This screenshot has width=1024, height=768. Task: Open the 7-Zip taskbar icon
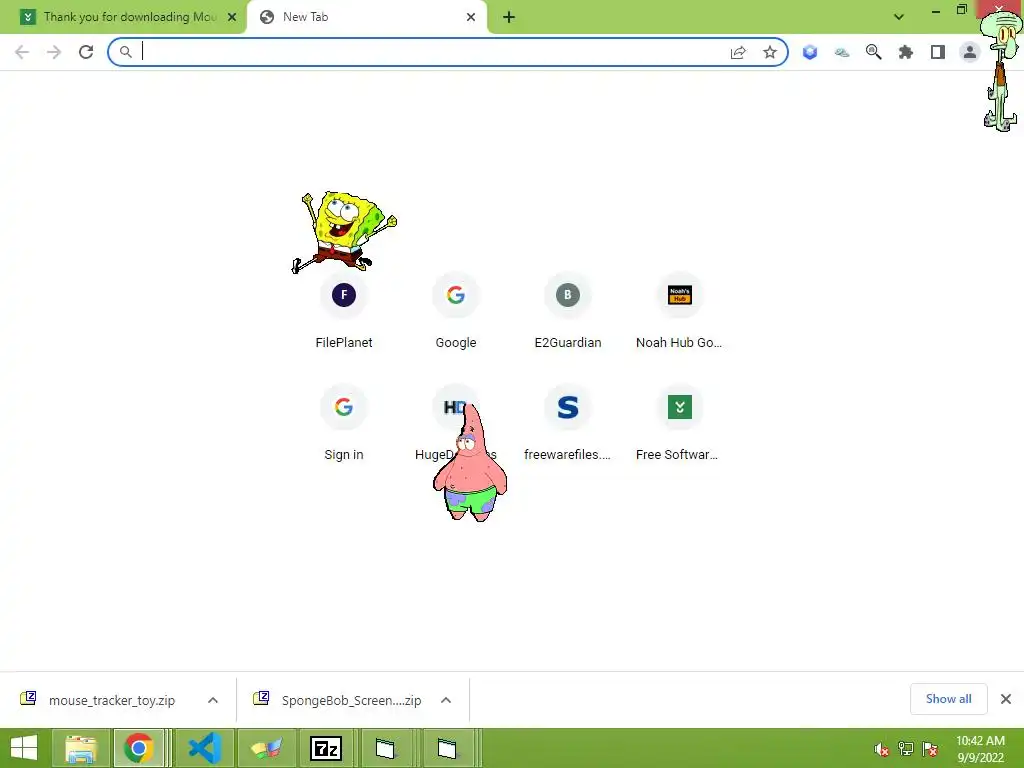(326, 748)
